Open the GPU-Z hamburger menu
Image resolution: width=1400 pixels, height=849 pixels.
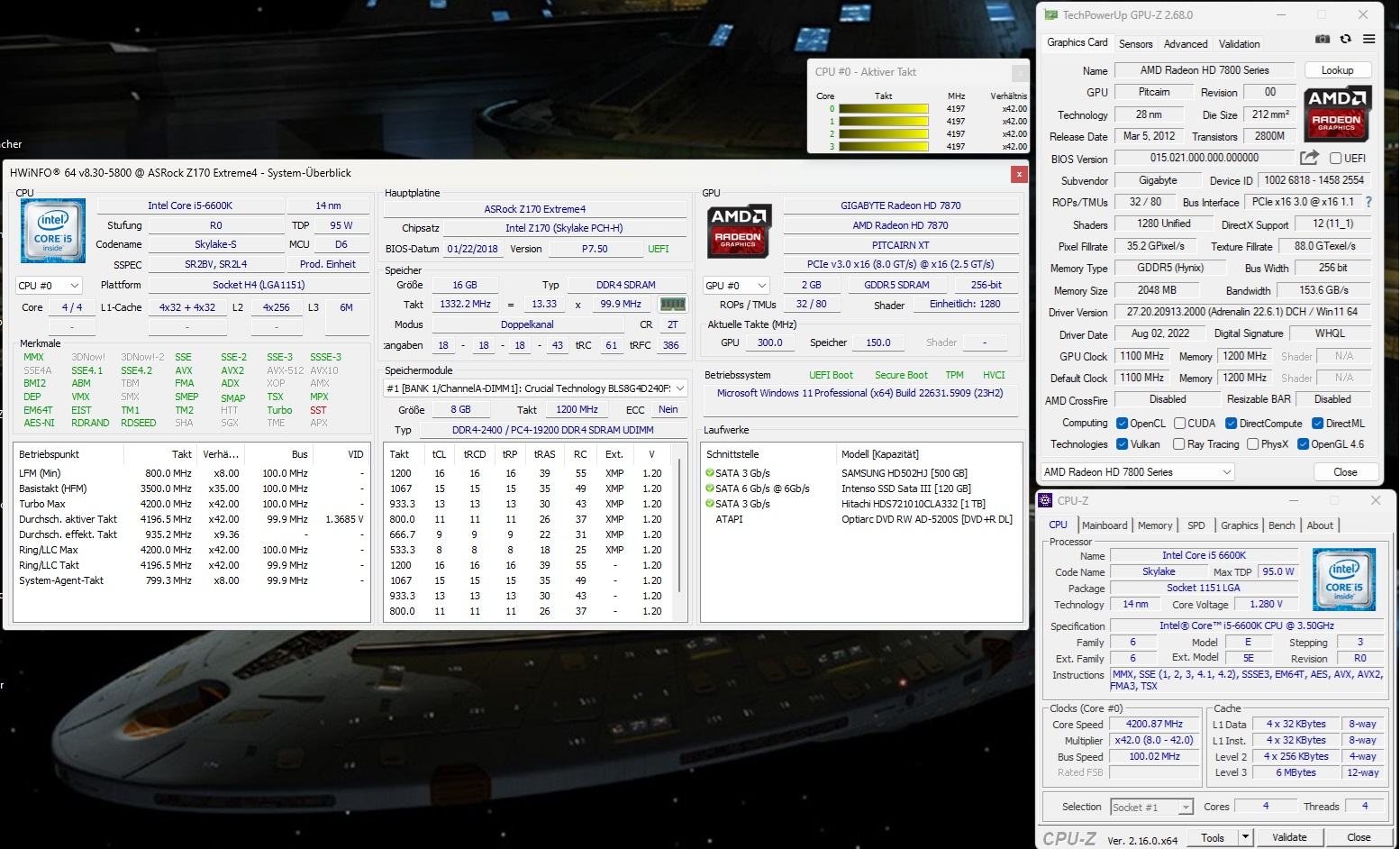1369,40
